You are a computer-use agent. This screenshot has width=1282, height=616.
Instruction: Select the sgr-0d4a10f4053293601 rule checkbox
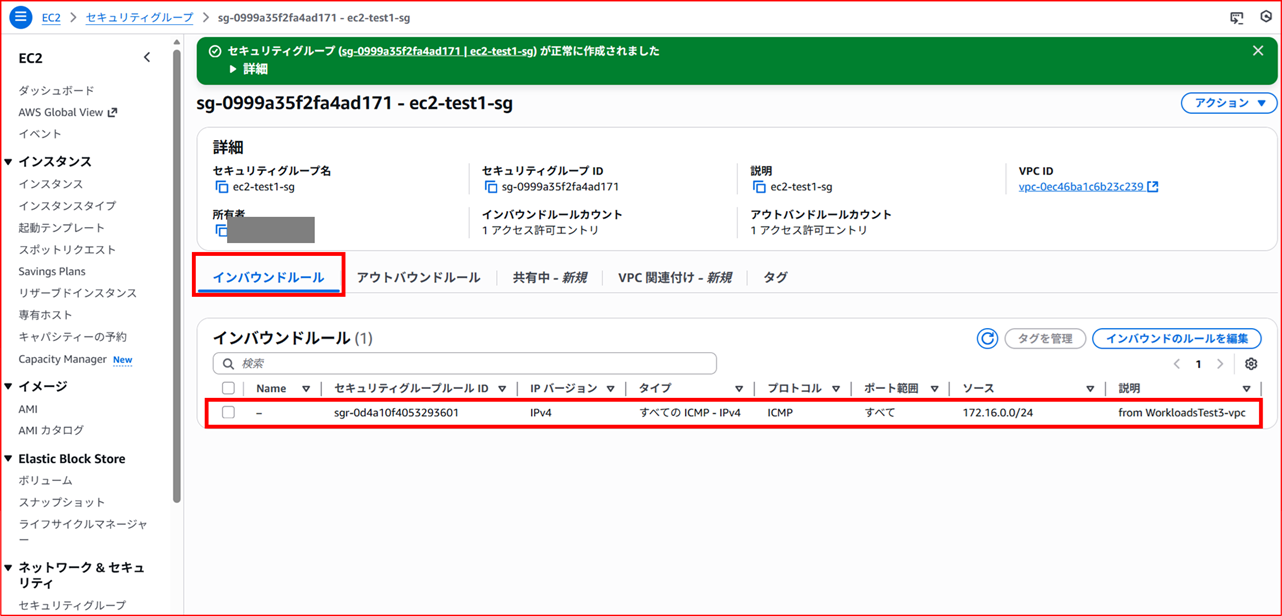point(227,411)
